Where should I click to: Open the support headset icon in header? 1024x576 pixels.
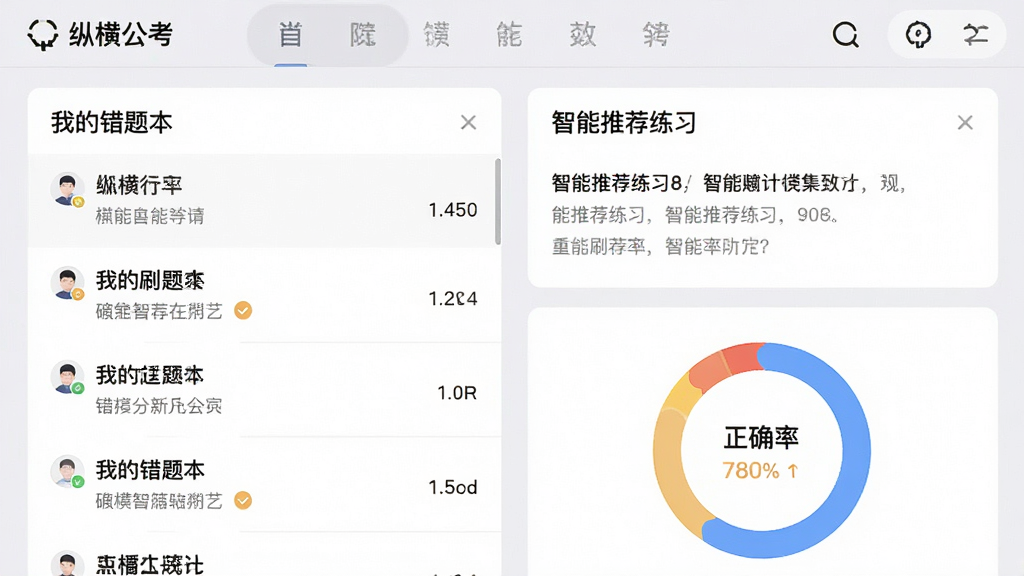tap(918, 34)
